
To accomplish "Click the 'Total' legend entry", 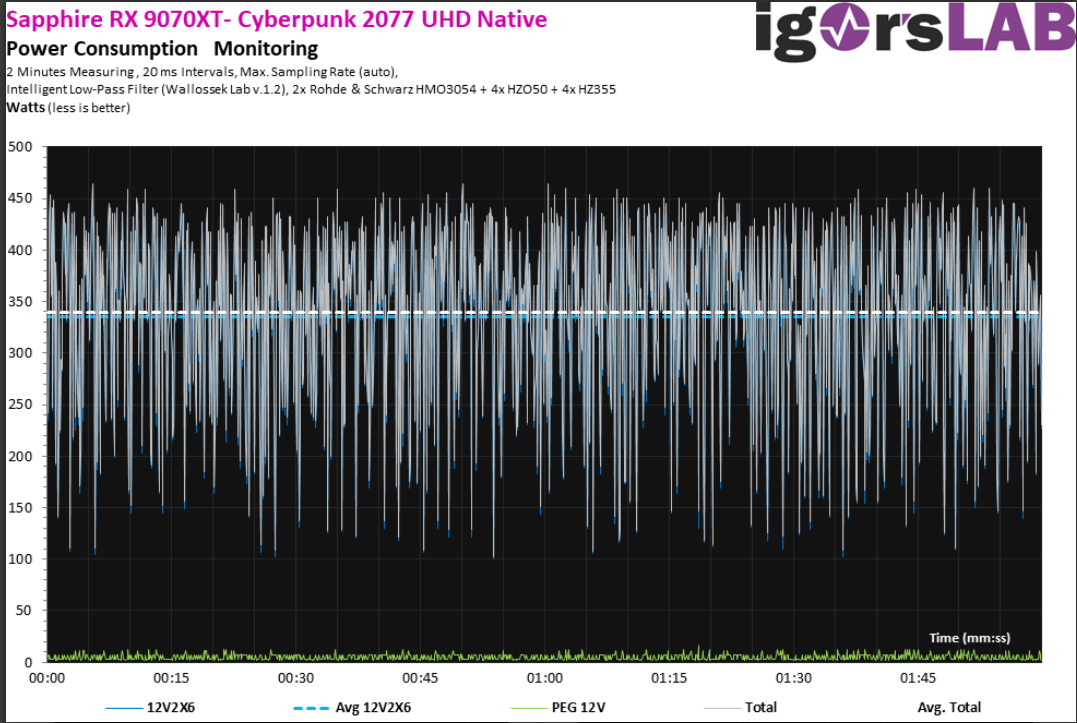I will 740,707.
